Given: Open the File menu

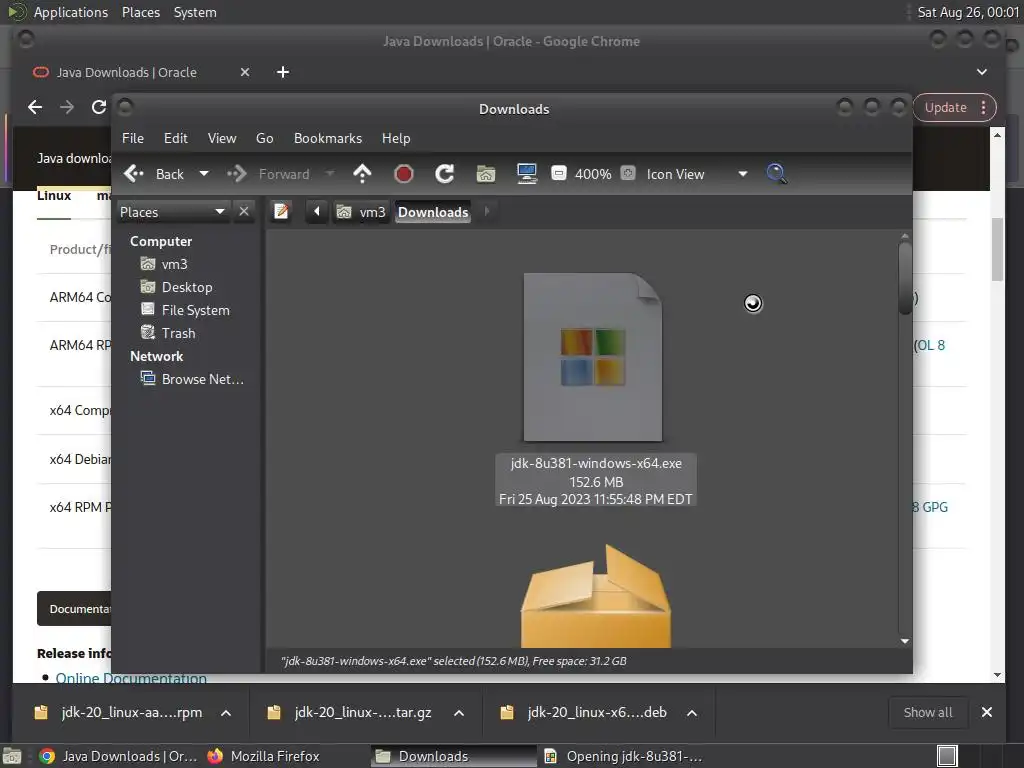Looking at the screenshot, I should tap(133, 138).
